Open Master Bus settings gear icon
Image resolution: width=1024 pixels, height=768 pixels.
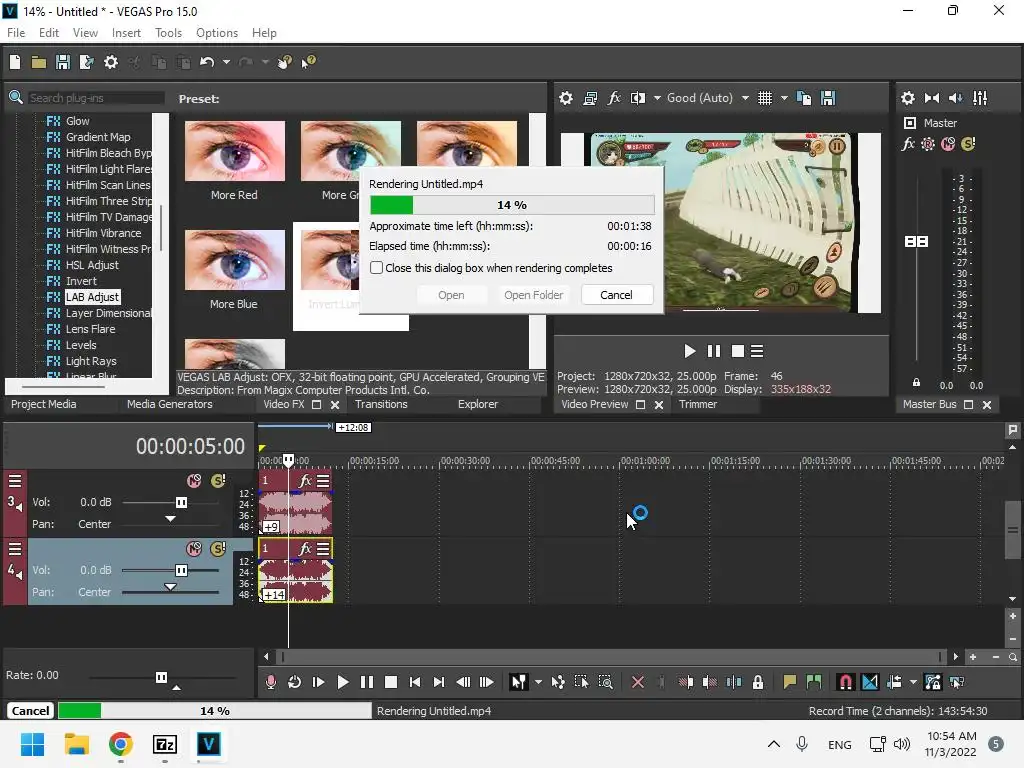(908, 98)
